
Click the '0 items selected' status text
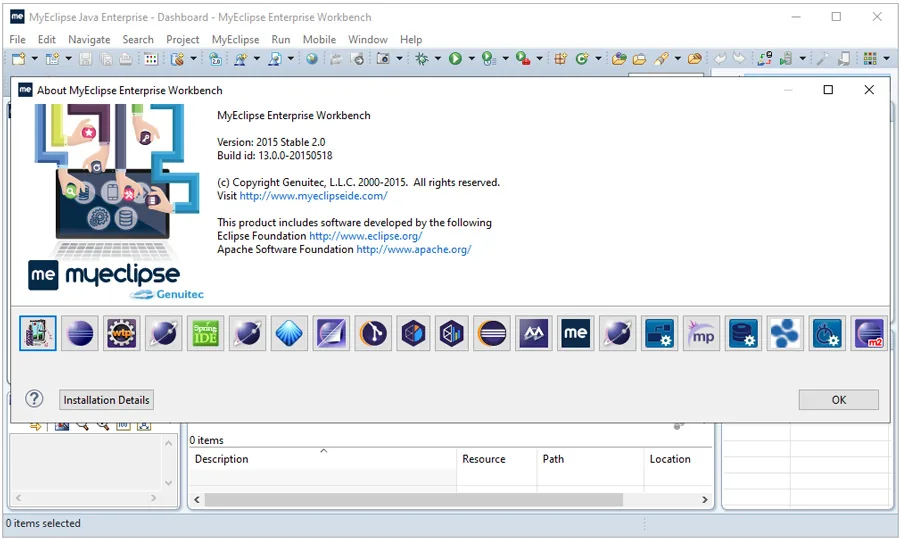43,524
